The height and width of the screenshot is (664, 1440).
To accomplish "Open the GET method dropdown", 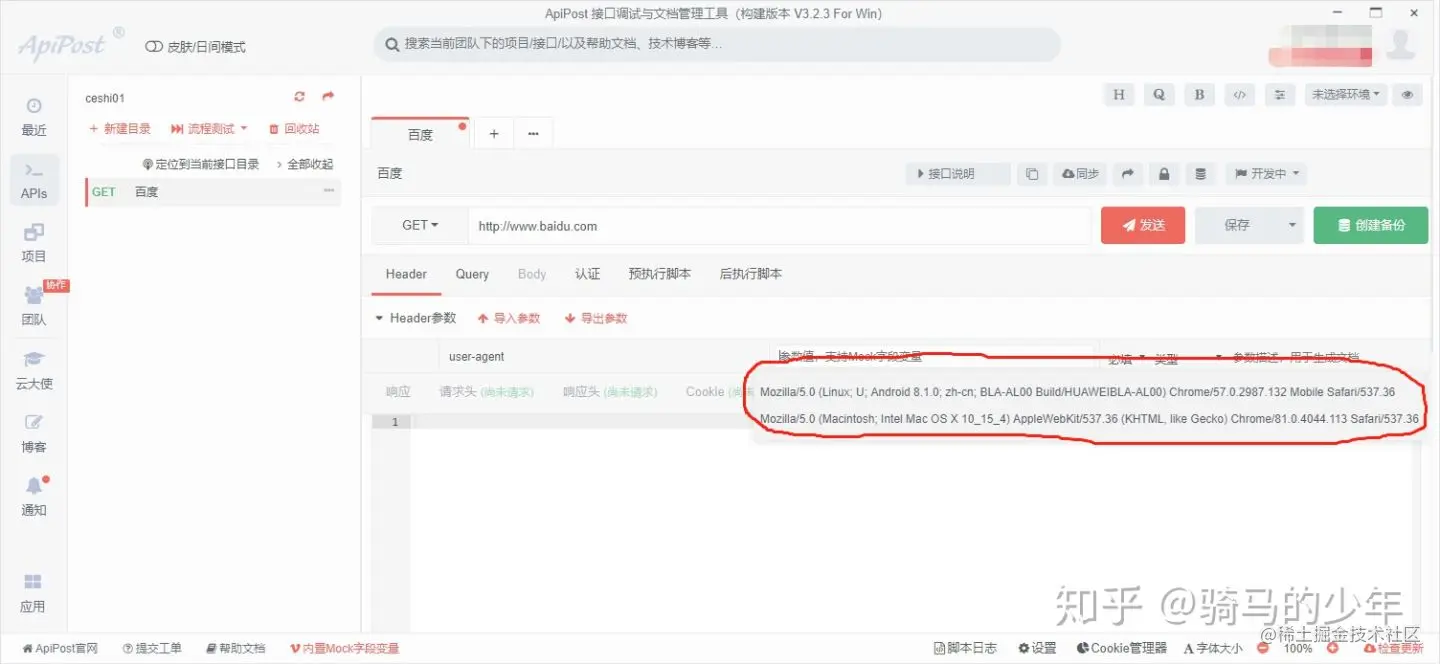I will pyautogui.click(x=421, y=226).
